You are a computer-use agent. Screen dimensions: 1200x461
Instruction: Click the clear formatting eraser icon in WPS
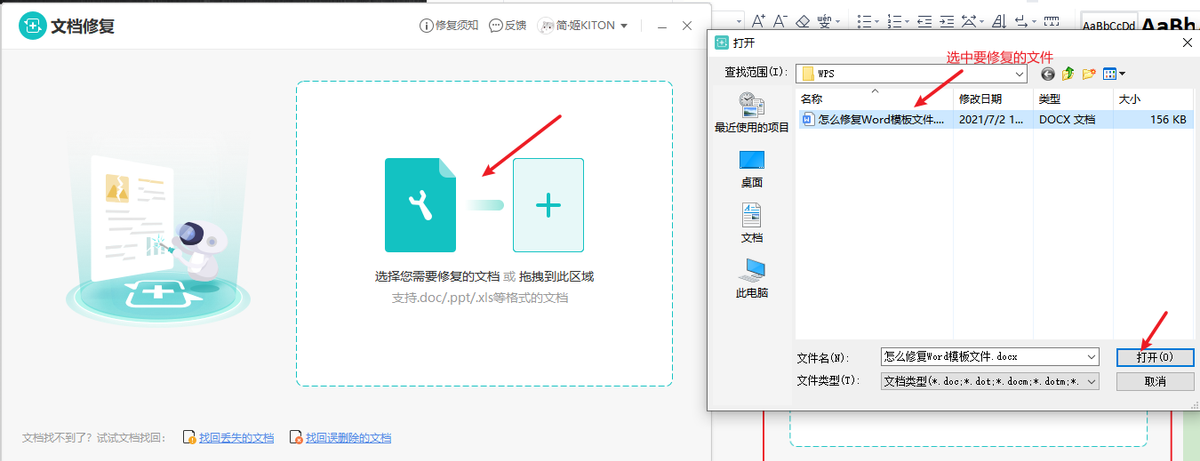[x=803, y=20]
